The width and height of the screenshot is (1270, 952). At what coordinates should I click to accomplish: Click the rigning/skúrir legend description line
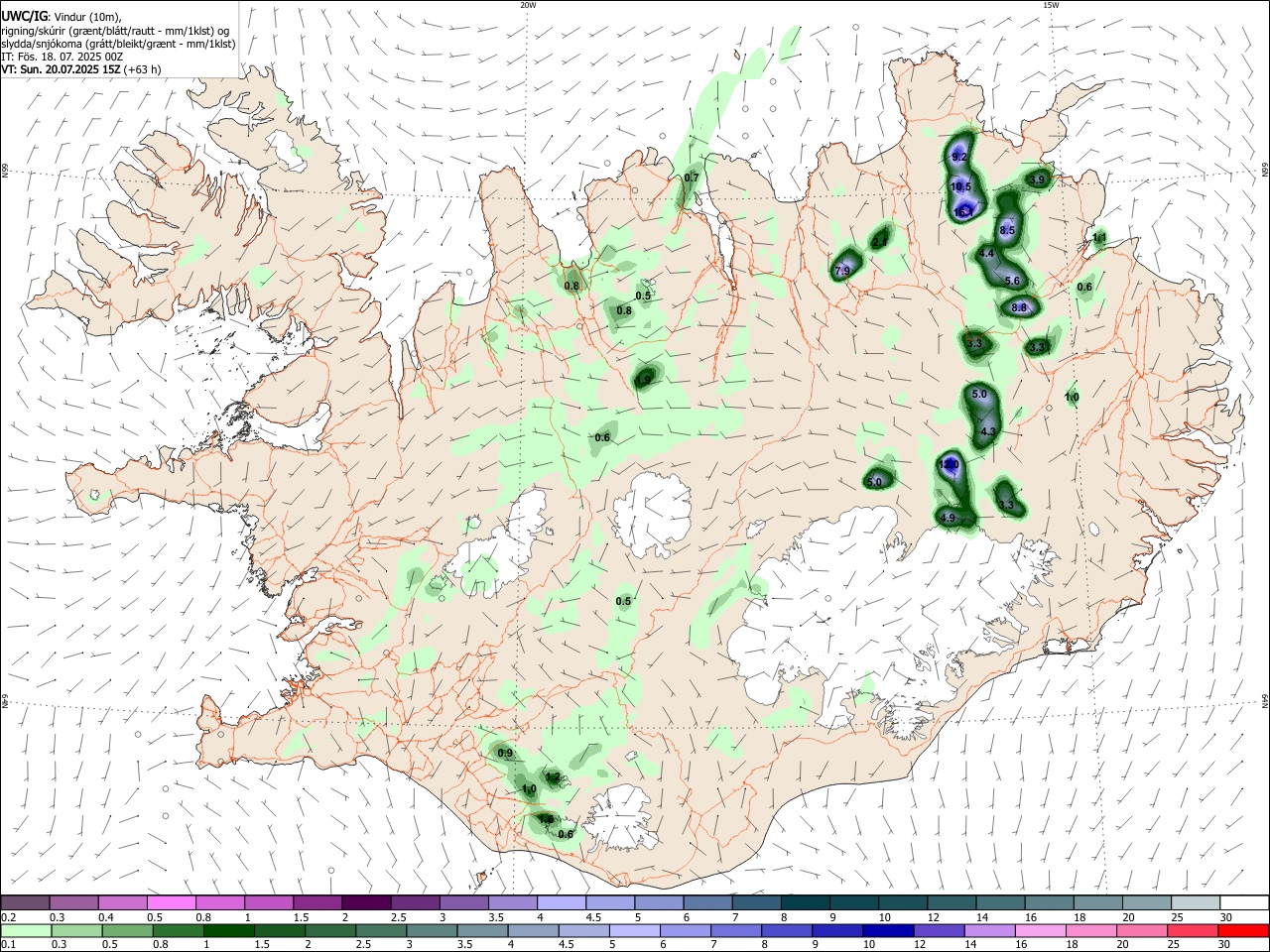[115, 31]
